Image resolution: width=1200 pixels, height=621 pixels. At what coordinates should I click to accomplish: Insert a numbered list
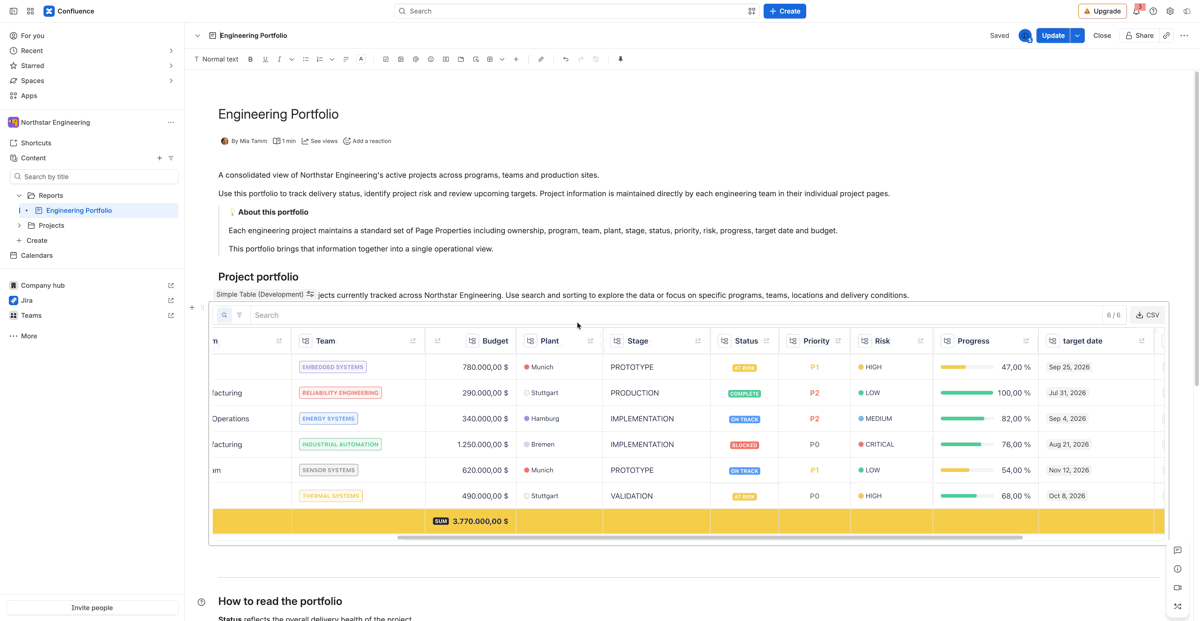pyautogui.click(x=320, y=59)
